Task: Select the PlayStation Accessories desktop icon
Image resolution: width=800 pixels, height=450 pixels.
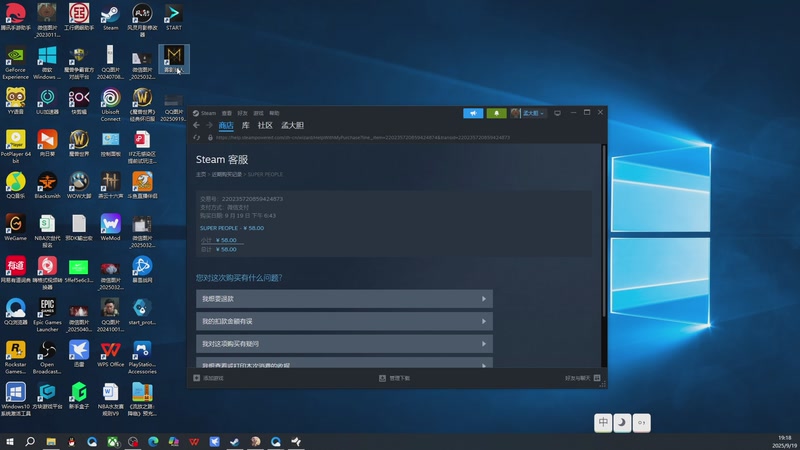Action: tap(142, 358)
